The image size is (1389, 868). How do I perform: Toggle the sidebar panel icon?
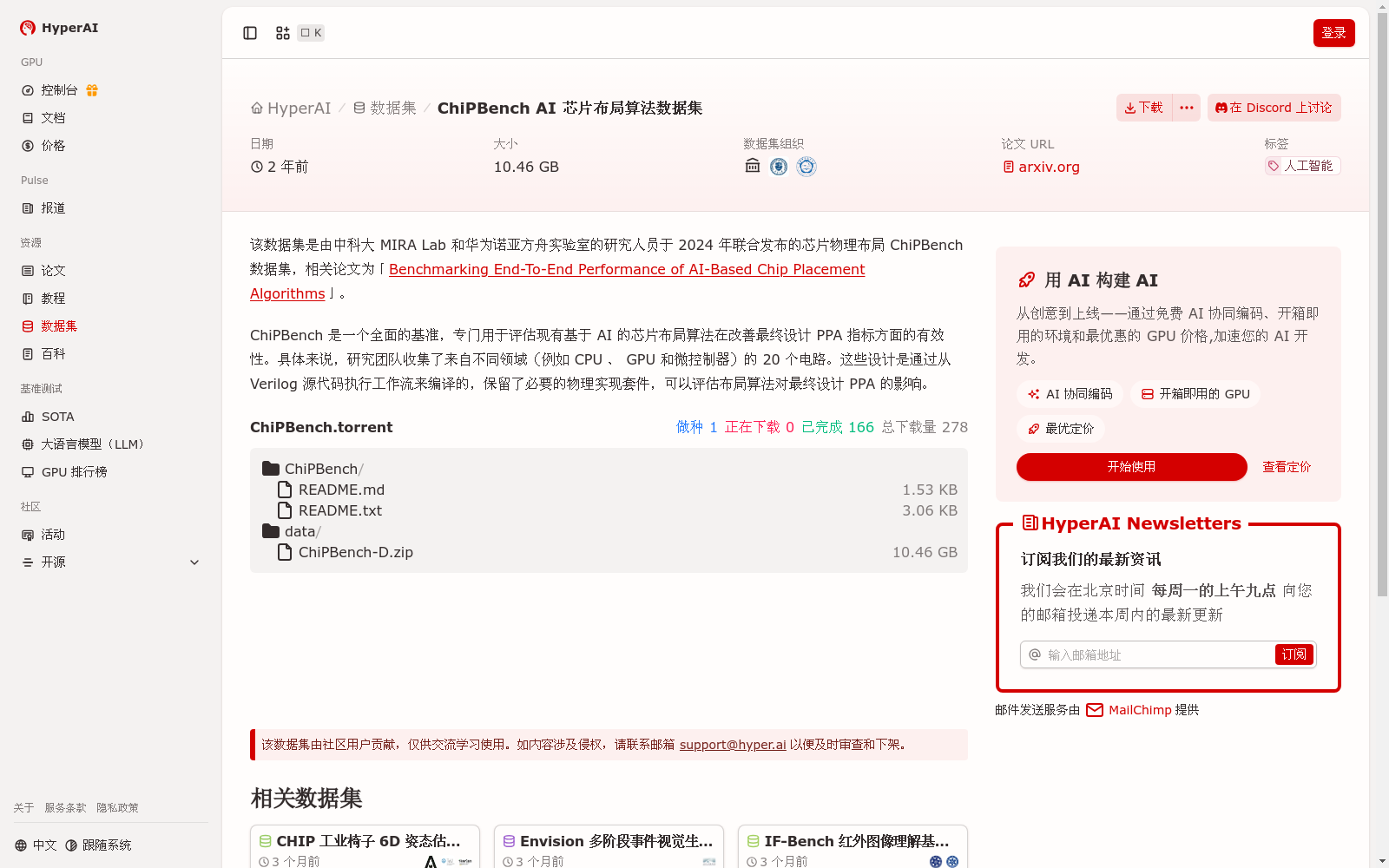coord(250,33)
